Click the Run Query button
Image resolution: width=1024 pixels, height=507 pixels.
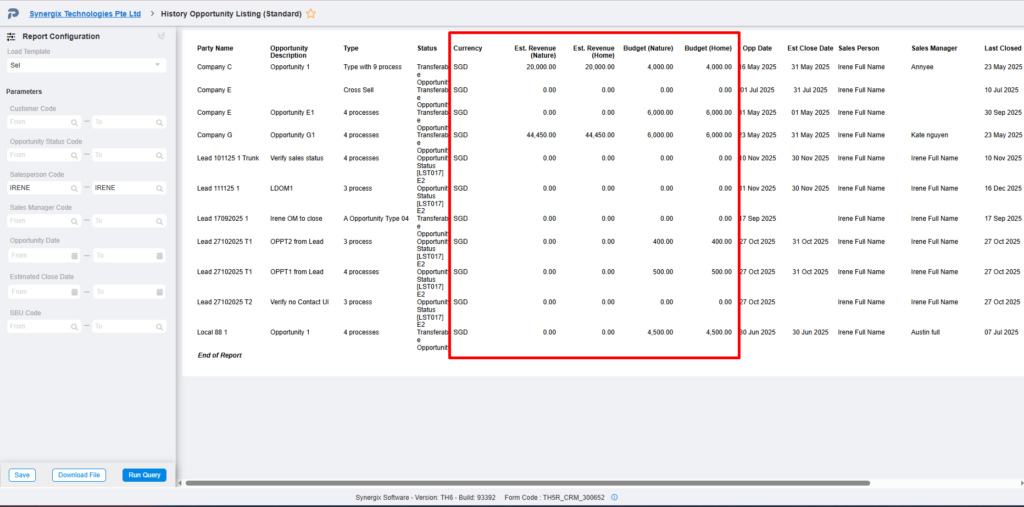(144, 475)
